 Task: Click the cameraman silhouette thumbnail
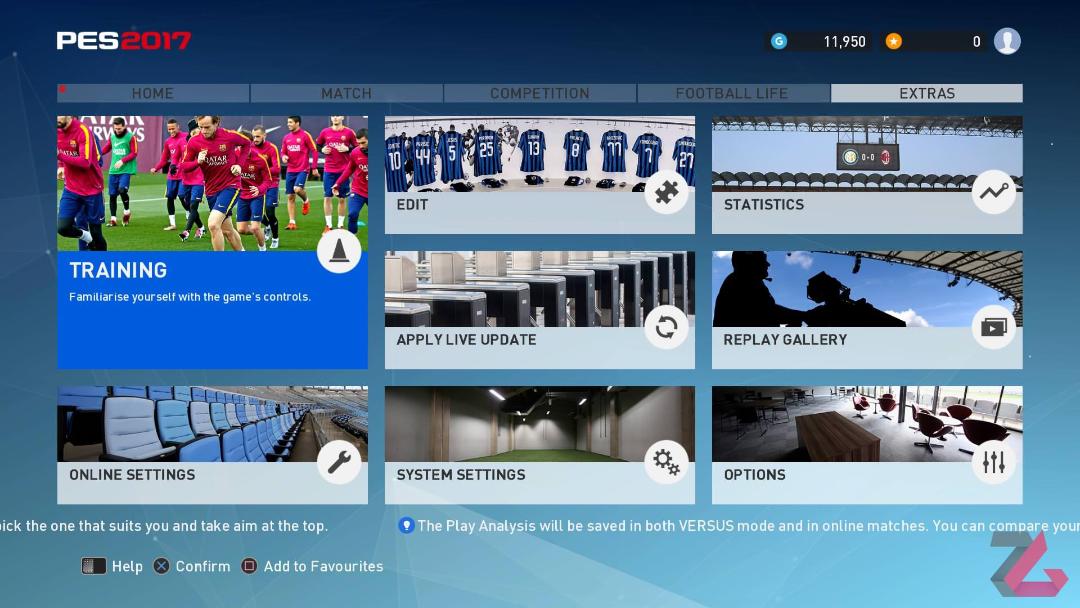867,289
